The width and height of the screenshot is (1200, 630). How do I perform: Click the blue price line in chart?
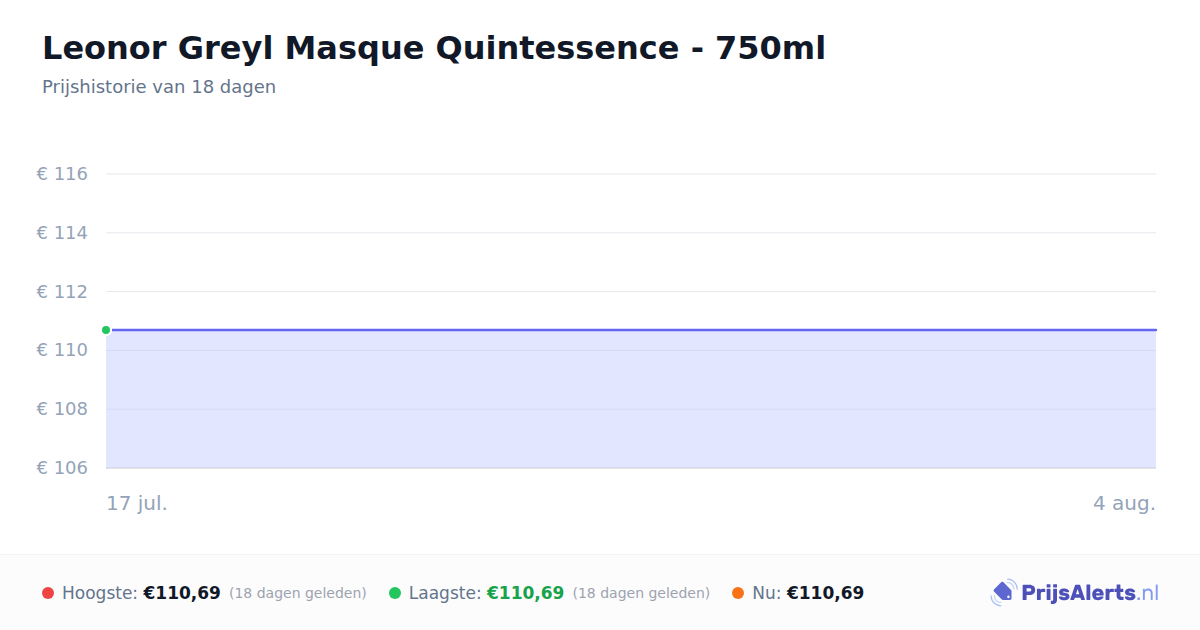631,329
